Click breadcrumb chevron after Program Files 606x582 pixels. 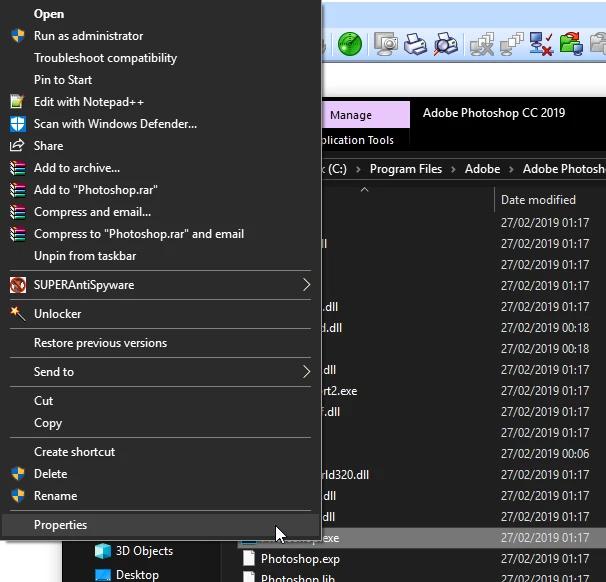(x=453, y=169)
